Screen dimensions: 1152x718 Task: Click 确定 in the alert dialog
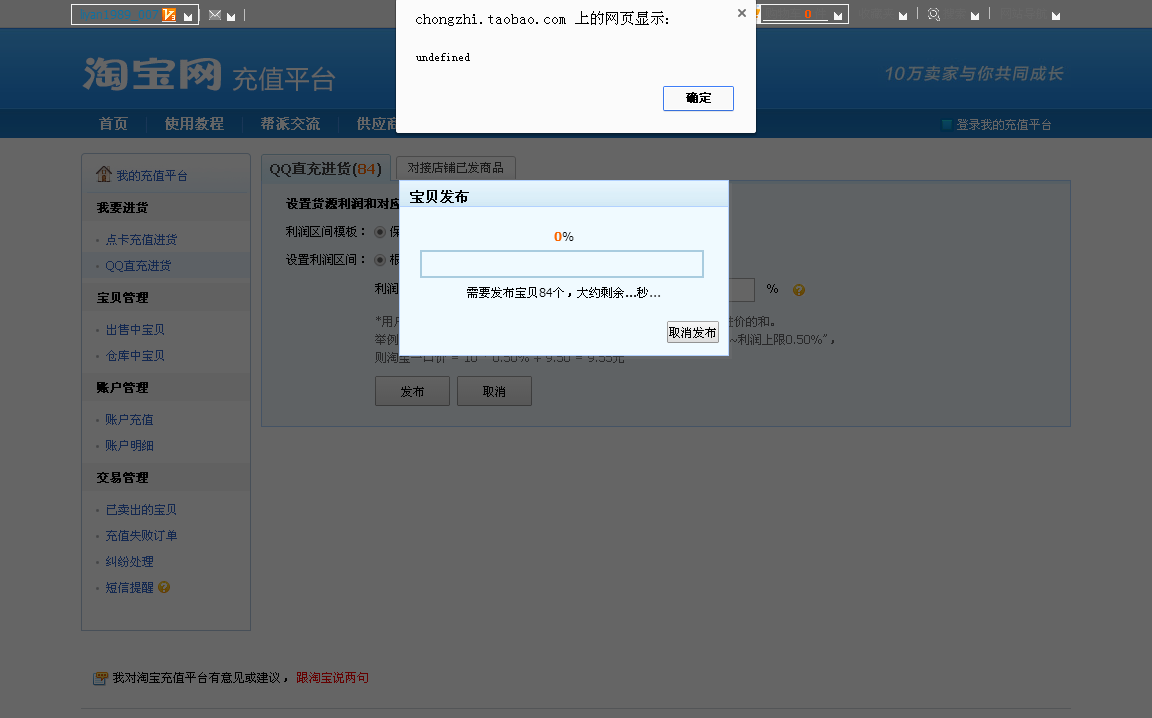pyautogui.click(x=698, y=98)
